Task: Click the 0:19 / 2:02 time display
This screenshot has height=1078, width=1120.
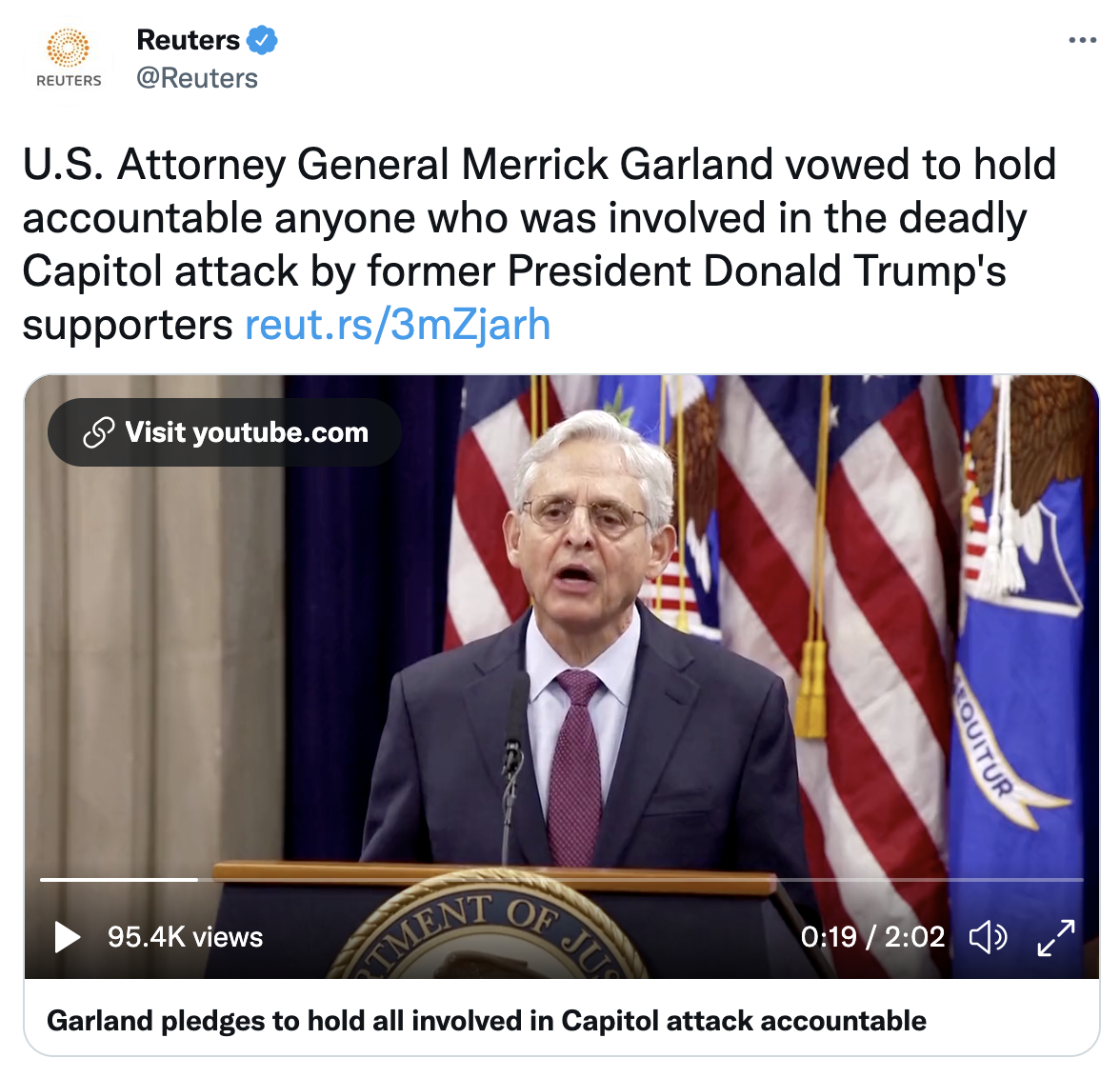Action: coord(872,936)
